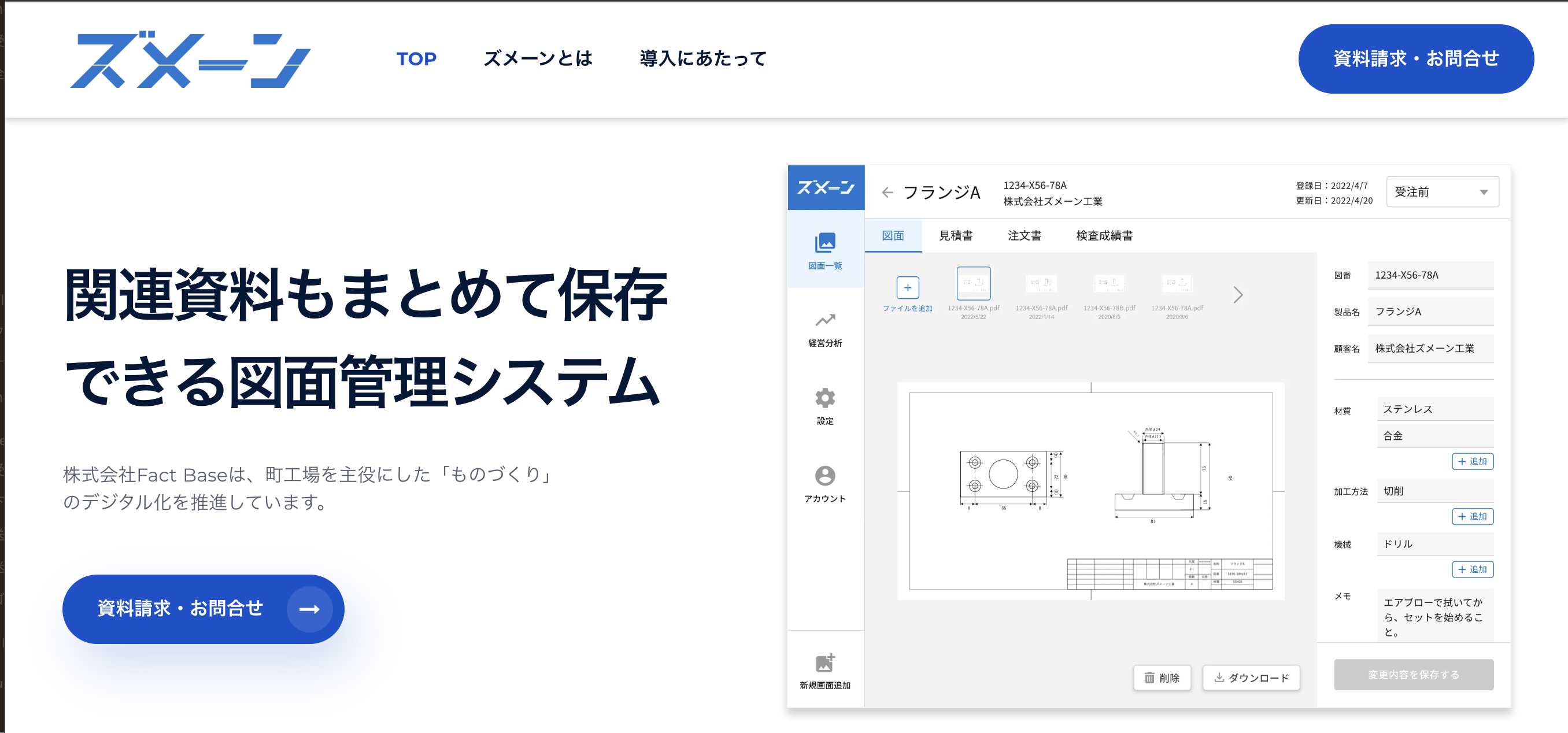Click the 変更内容を保存する button
1568x733 pixels.
(1414, 675)
